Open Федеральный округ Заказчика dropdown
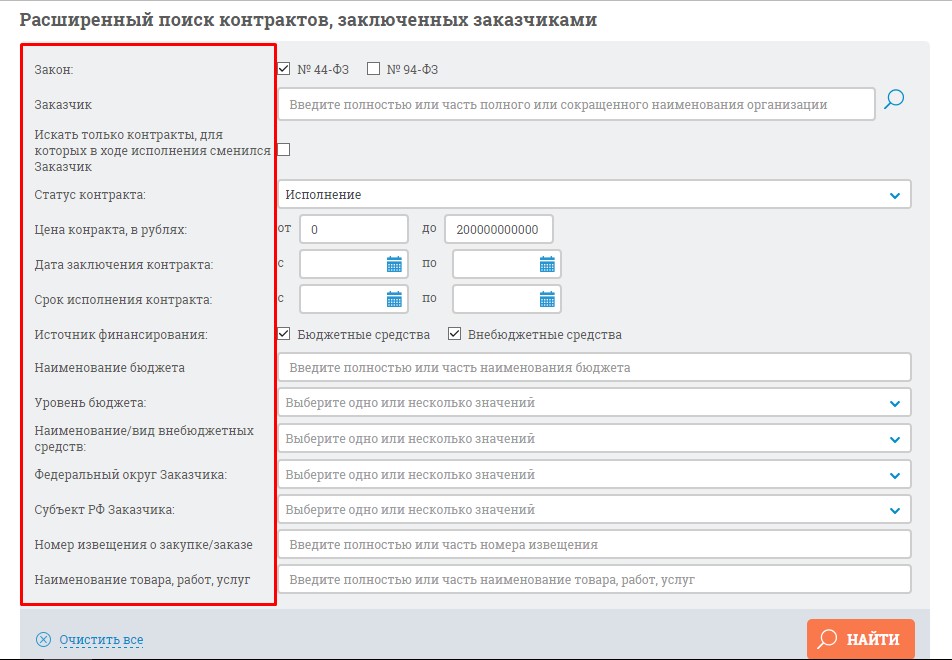Image resolution: width=952 pixels, height=660 pixels. pyautogui.click(x=594, y=474)
